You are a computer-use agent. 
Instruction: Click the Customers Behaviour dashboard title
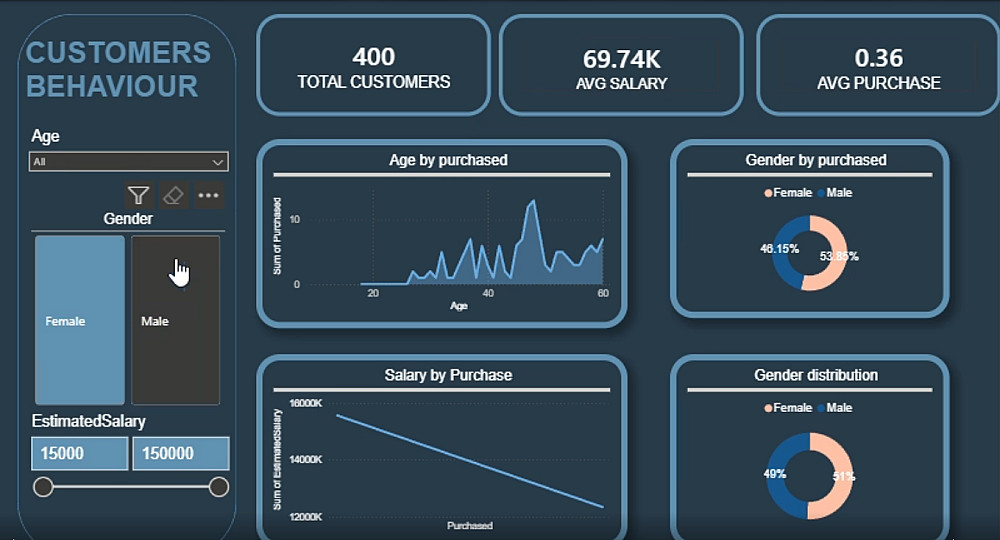[118, 69]
